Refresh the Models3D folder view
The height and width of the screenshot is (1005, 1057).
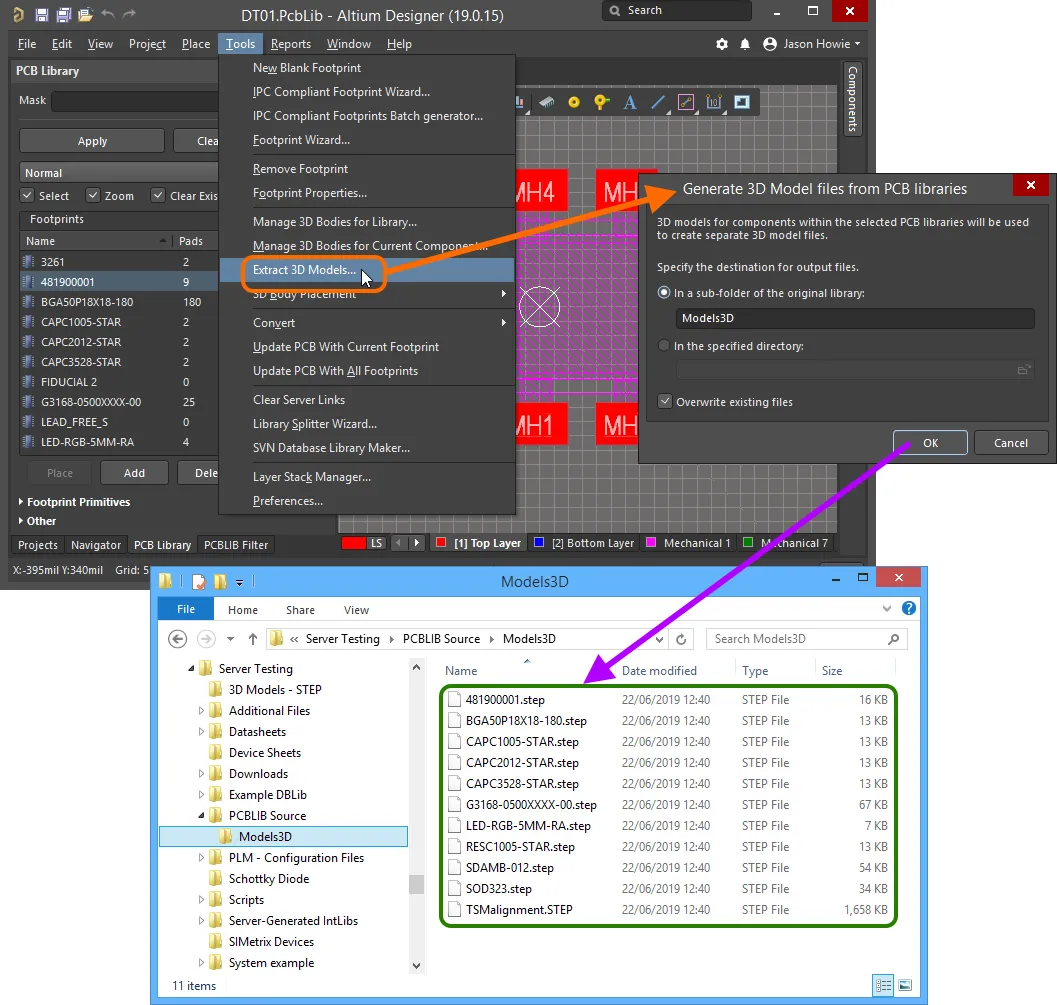681,639
